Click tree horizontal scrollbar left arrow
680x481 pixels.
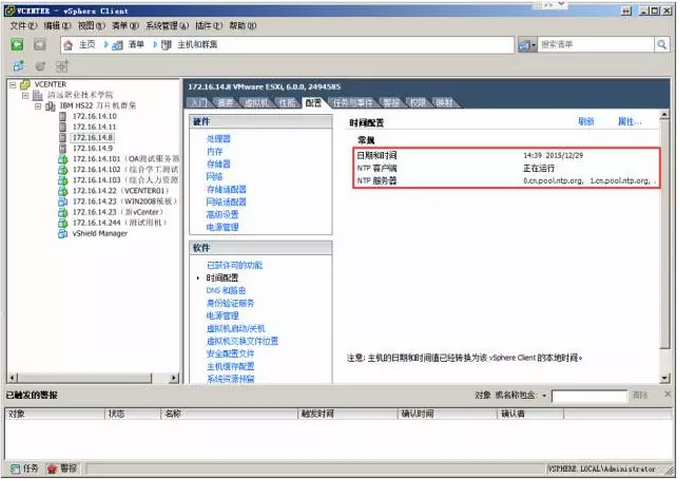(x=13, y=378)
